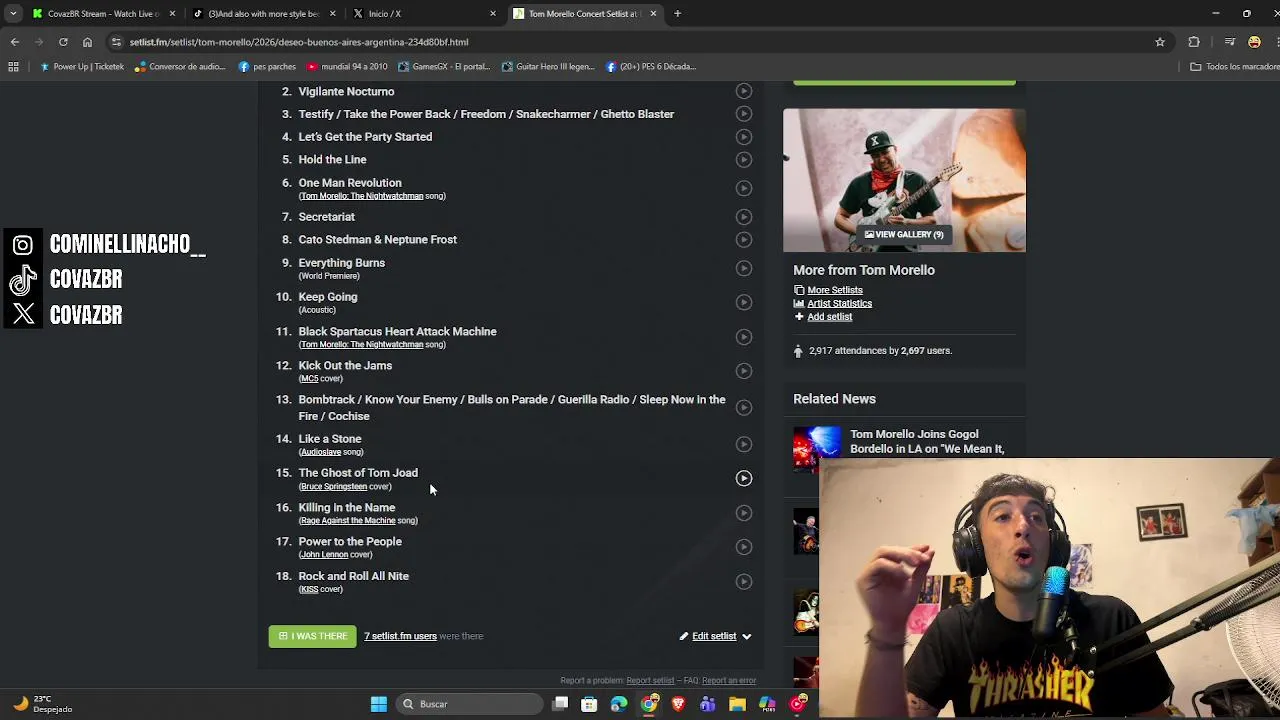
Task: Play video for Killing in the Name
Action: [x=744, y=513]
